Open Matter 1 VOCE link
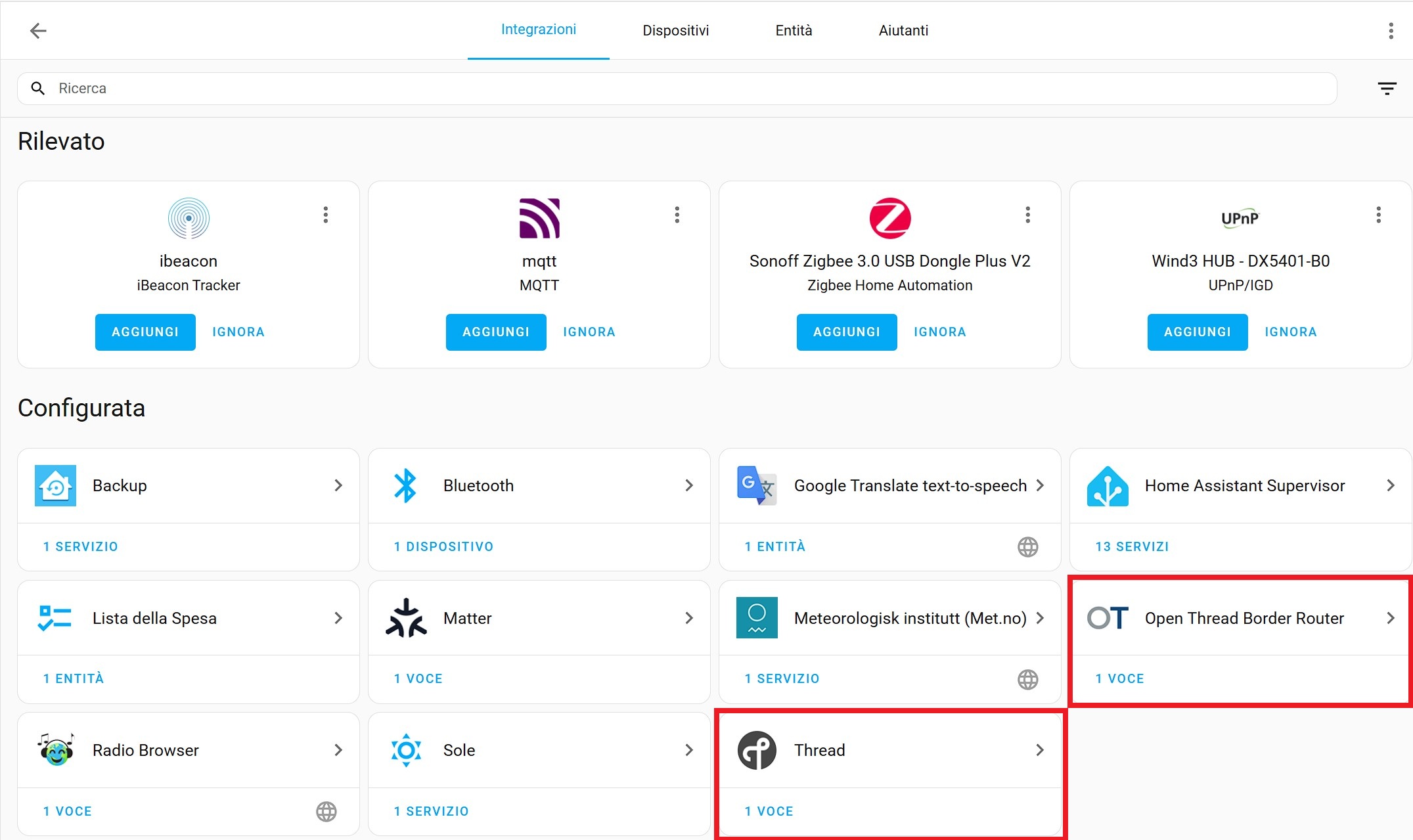Image resolution: width=1413 pixels, height=840 pixels. point(418,679)
